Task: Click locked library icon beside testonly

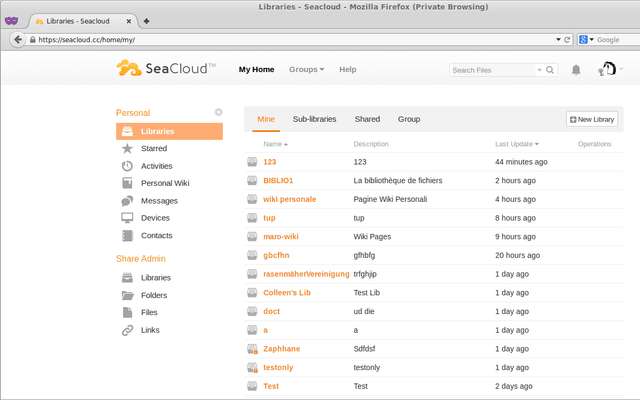Action: click(252, 368)
